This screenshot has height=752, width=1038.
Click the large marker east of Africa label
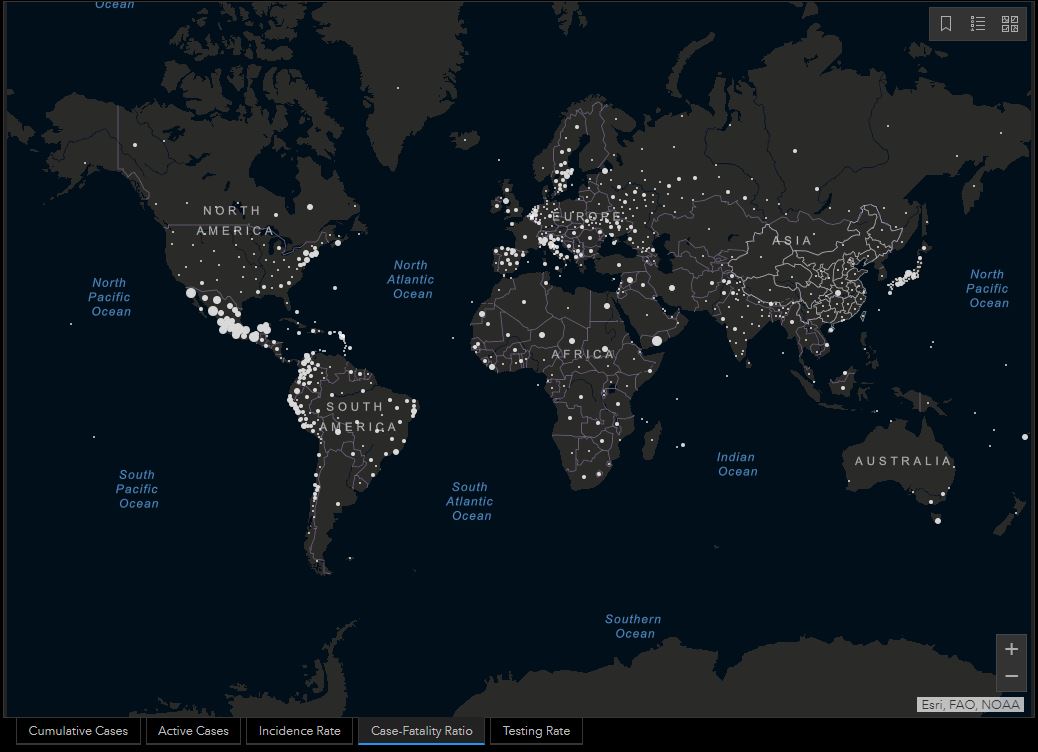(657, 341)
